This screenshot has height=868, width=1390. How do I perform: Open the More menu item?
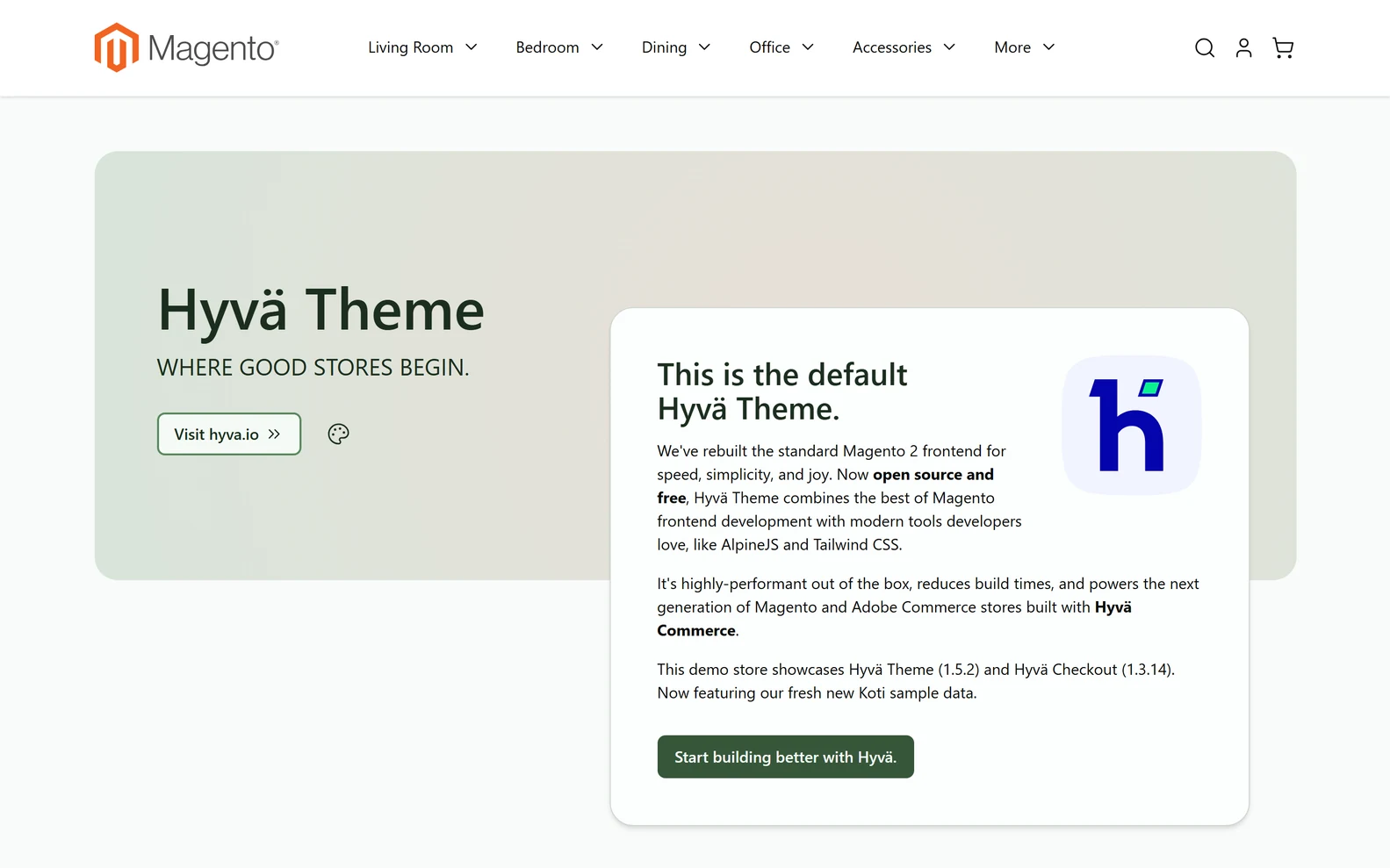click(x=1012, y=47)
